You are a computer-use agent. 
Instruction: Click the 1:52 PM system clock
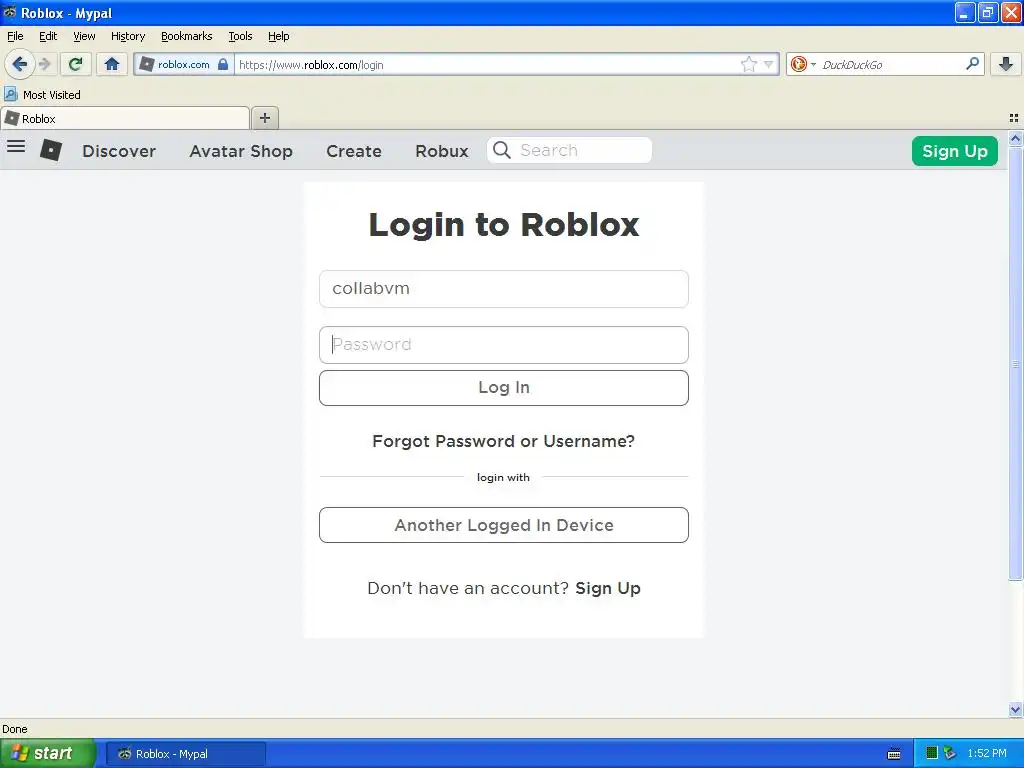pos(987,753)
